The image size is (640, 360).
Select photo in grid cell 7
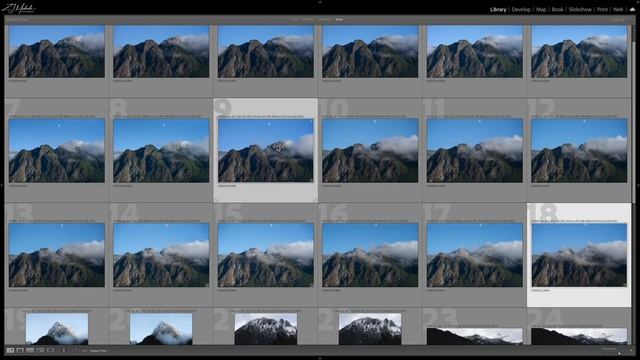(57, 151)
